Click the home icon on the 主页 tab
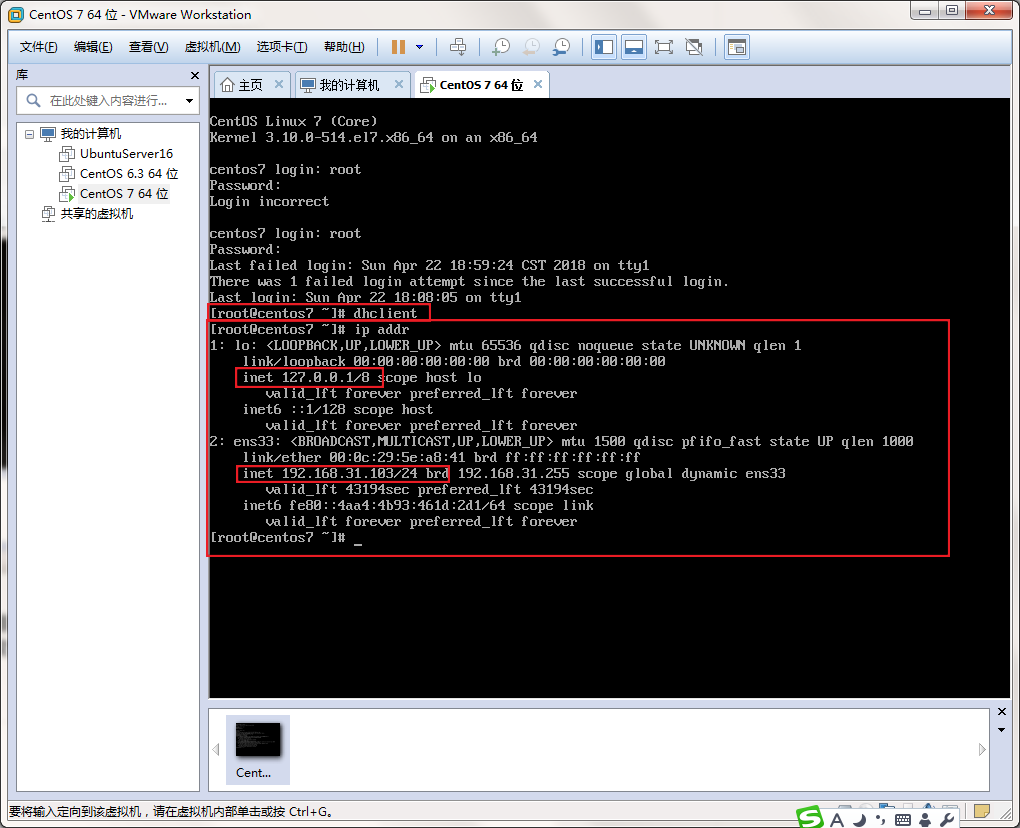Viewport: 1020px width, 828px height. 227,85
